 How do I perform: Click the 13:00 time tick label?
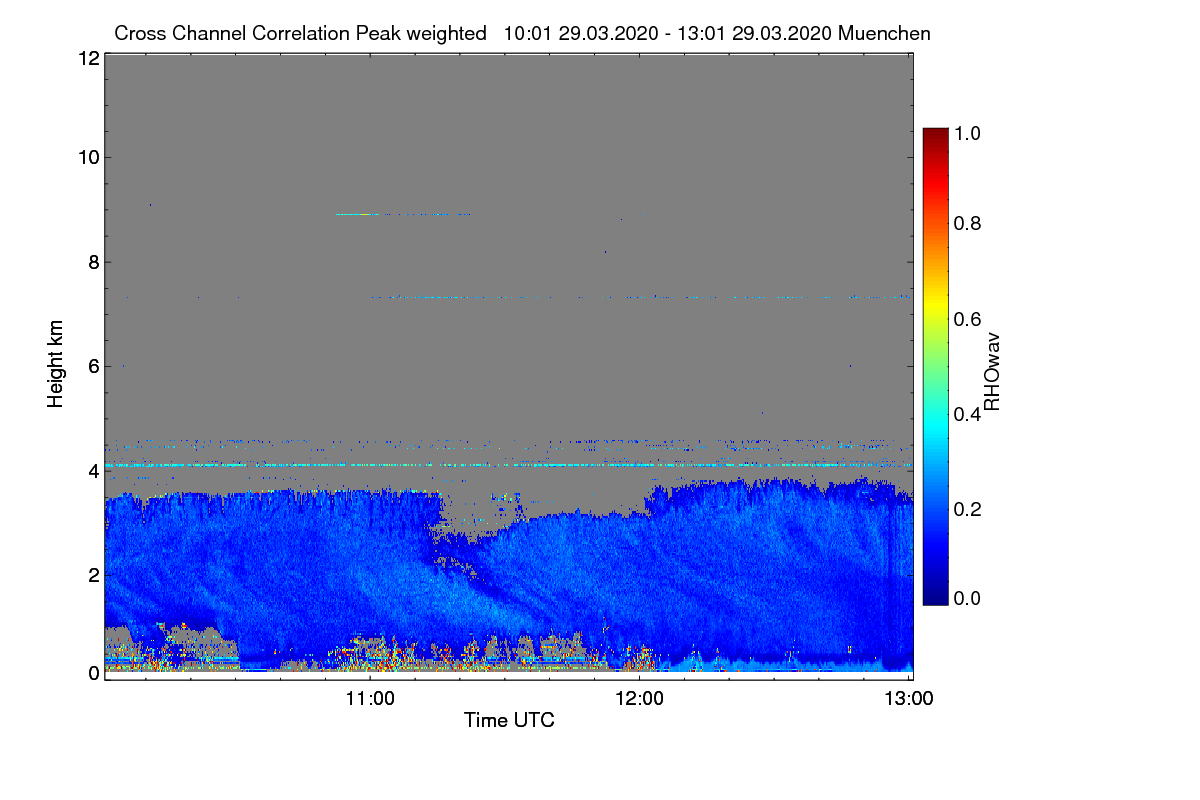(909, 698)
